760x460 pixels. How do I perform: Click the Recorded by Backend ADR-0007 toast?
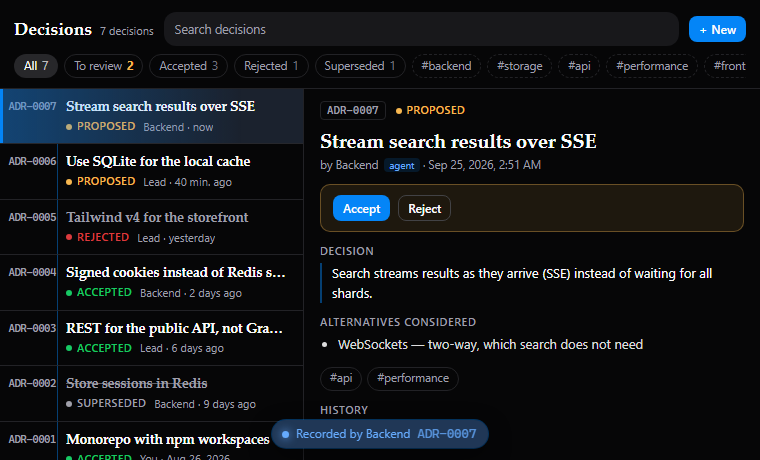coord(380,434)
